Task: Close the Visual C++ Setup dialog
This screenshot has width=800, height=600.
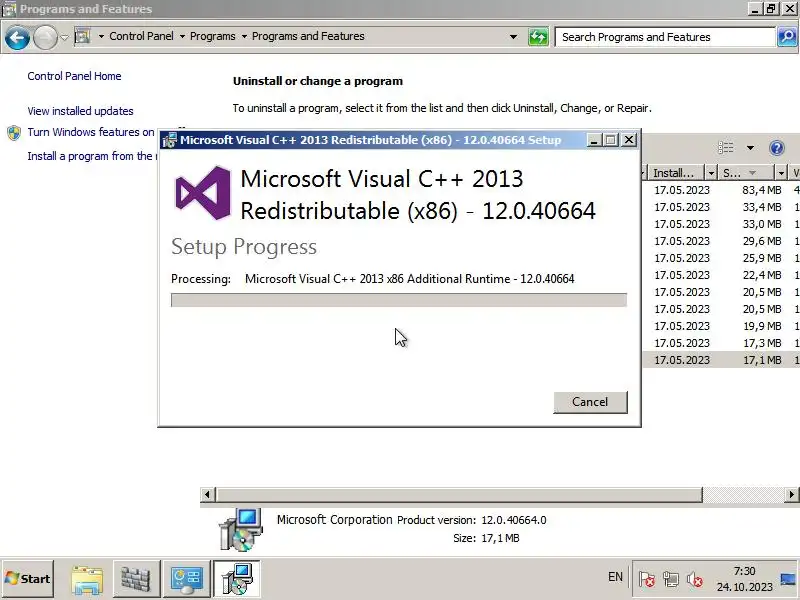Action: point(630,140)
